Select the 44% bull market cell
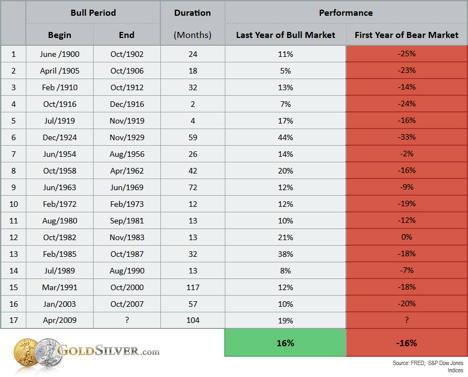The width and height of the screenshot is (468, 377). tap(286, 137)
